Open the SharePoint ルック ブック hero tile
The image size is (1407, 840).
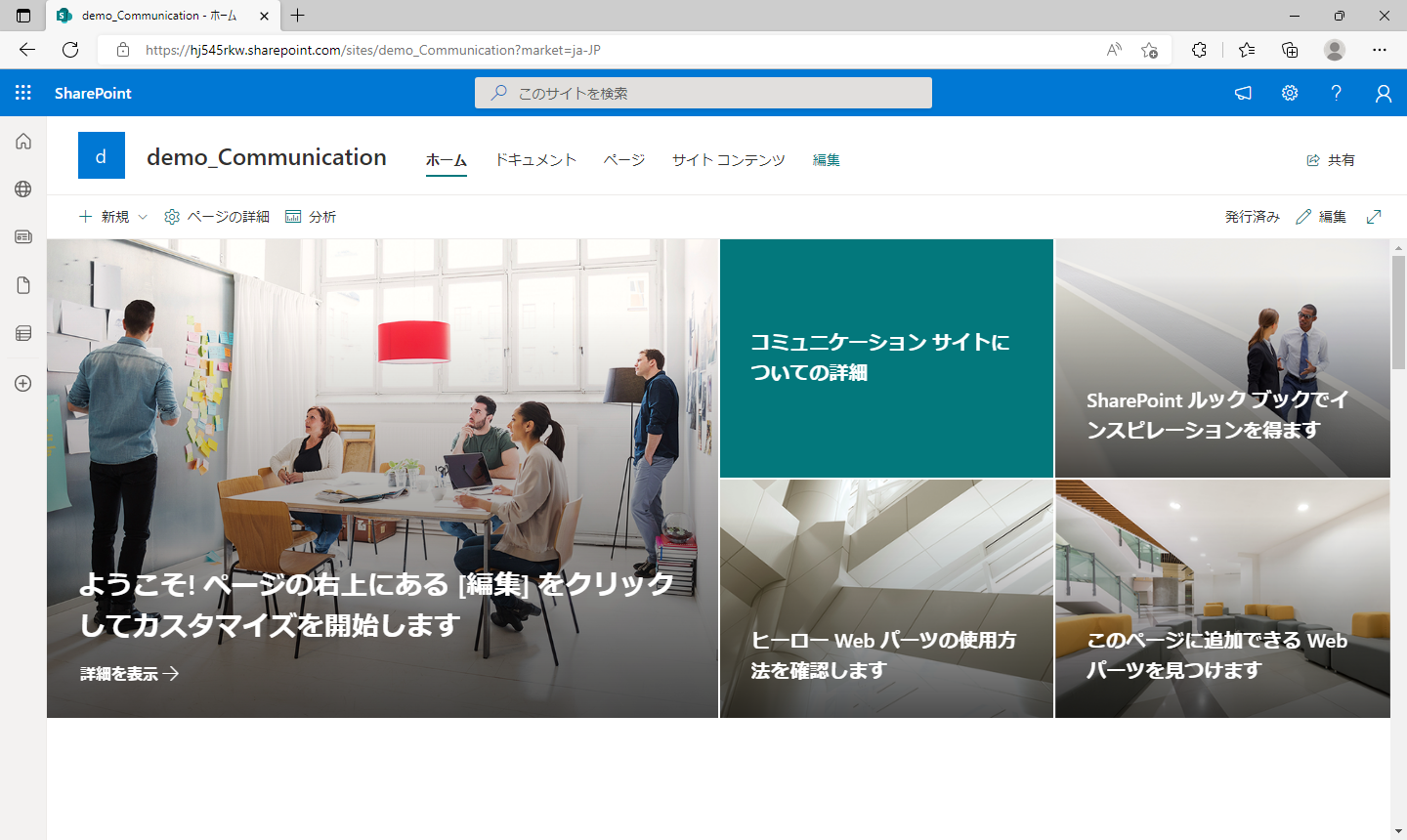(1222, 358)
